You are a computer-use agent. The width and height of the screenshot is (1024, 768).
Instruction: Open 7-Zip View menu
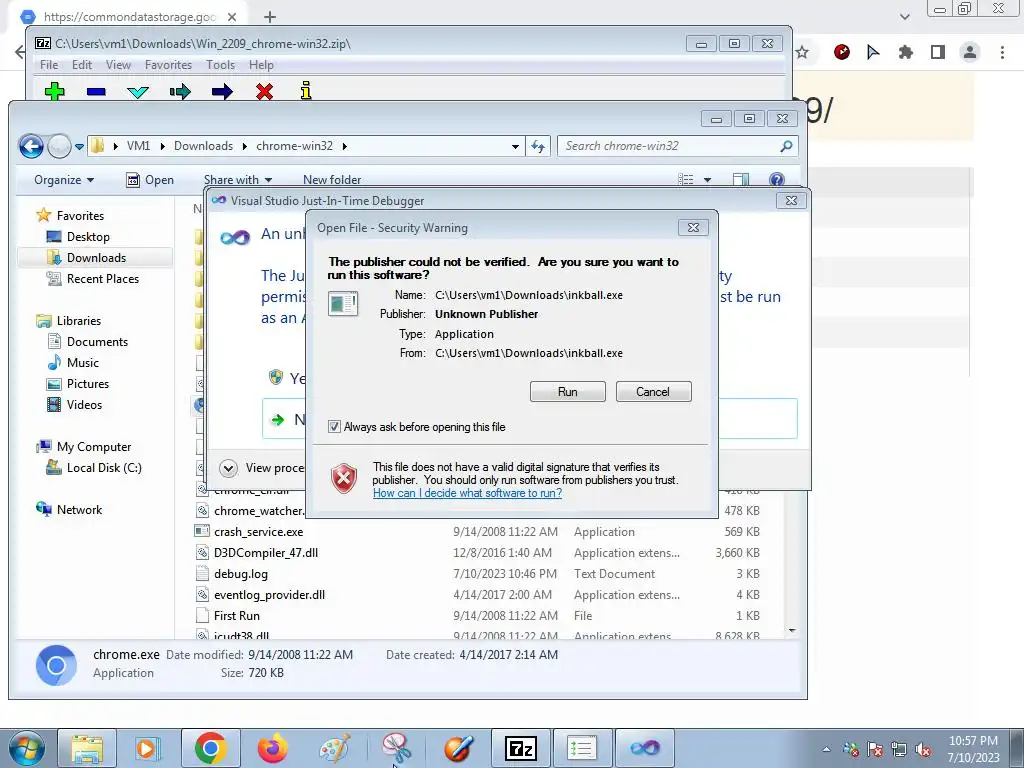118,65
